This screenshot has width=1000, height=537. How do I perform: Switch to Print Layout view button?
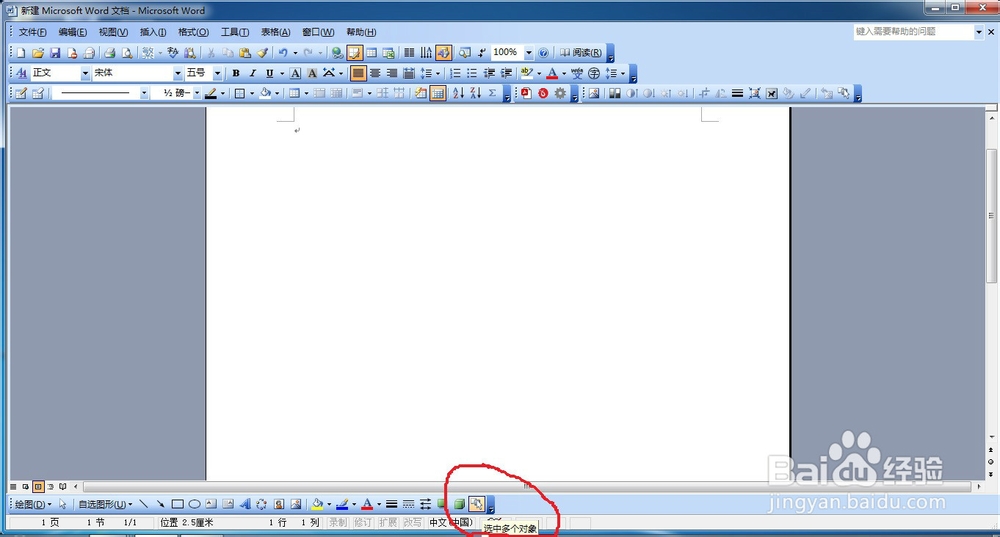point(38,487)
